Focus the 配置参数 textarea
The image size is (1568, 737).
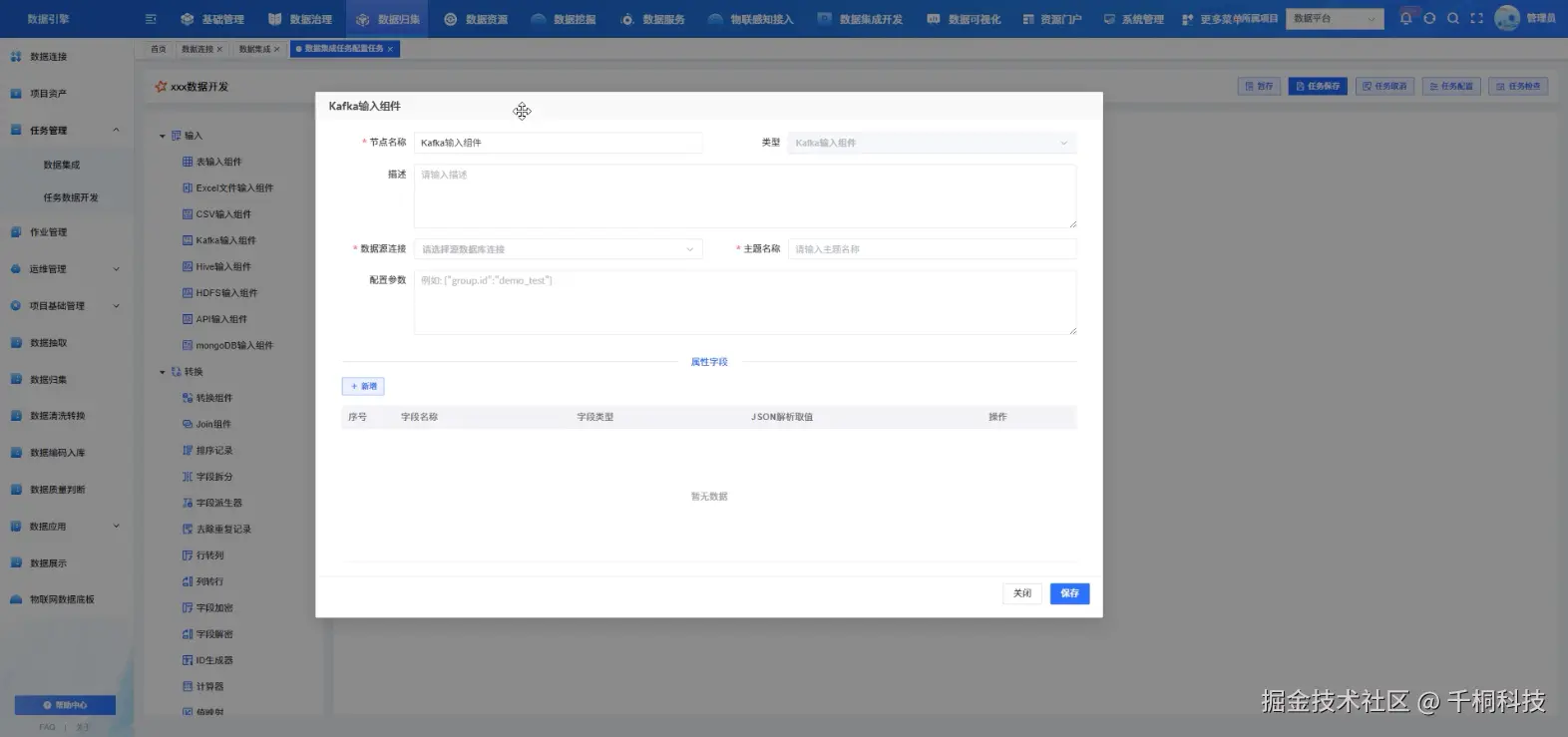745,302
